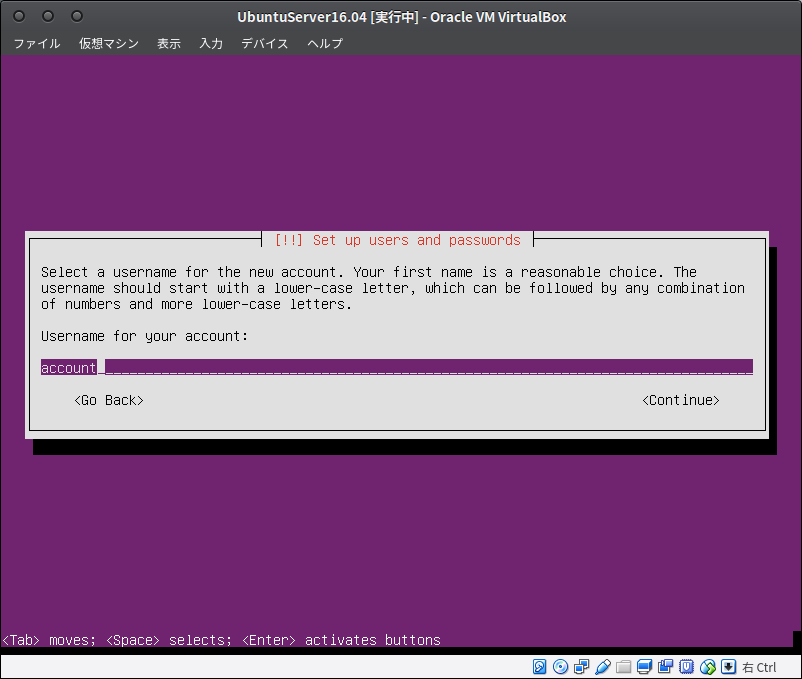Focus the username input field
This screenshot has width=802, height=679.
(x=397, y=367)
